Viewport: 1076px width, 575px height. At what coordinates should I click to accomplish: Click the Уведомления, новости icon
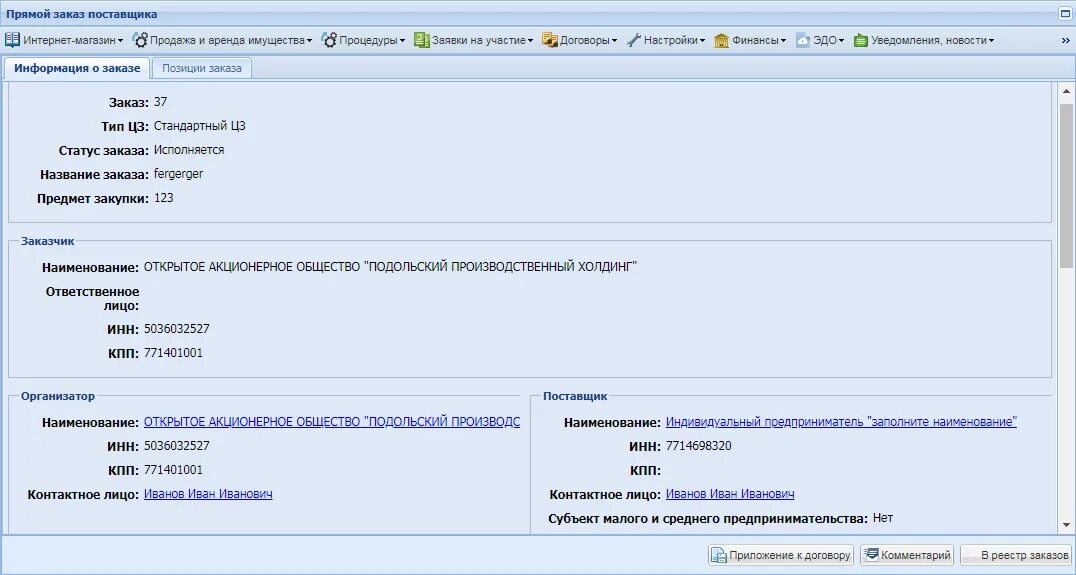(861, 40)
